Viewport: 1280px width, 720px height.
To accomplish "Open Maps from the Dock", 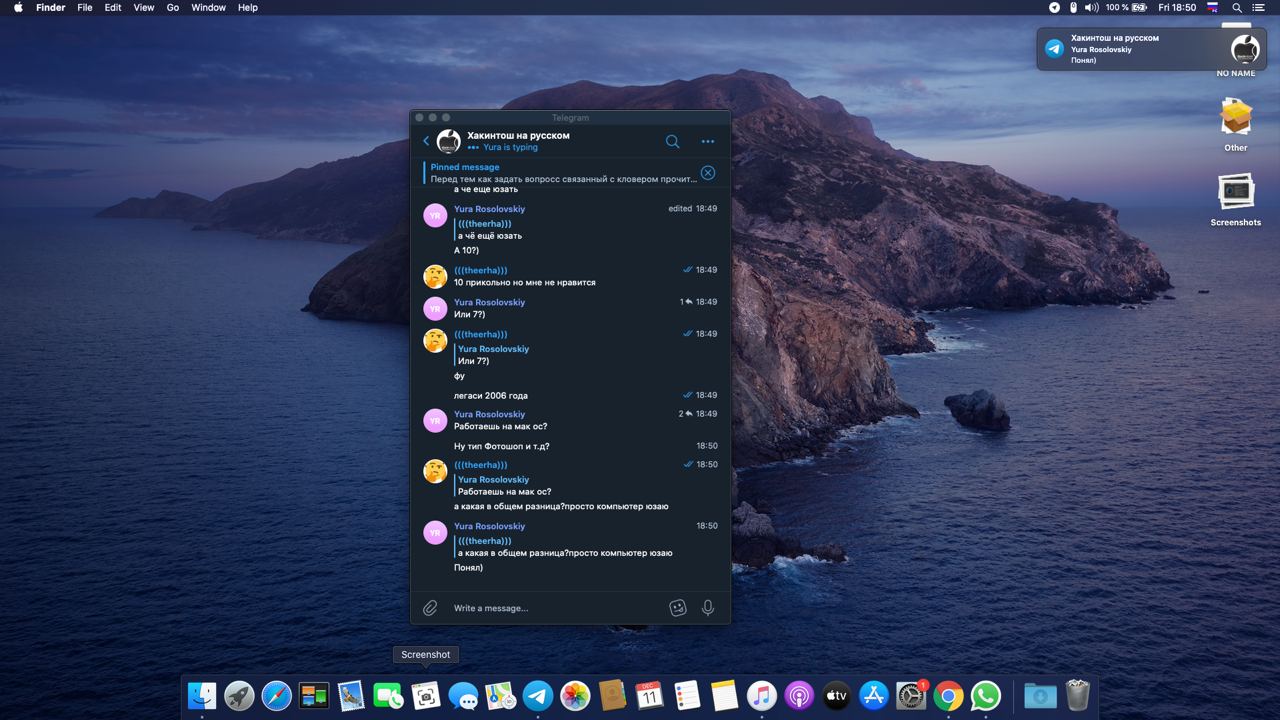I will 501,695.
